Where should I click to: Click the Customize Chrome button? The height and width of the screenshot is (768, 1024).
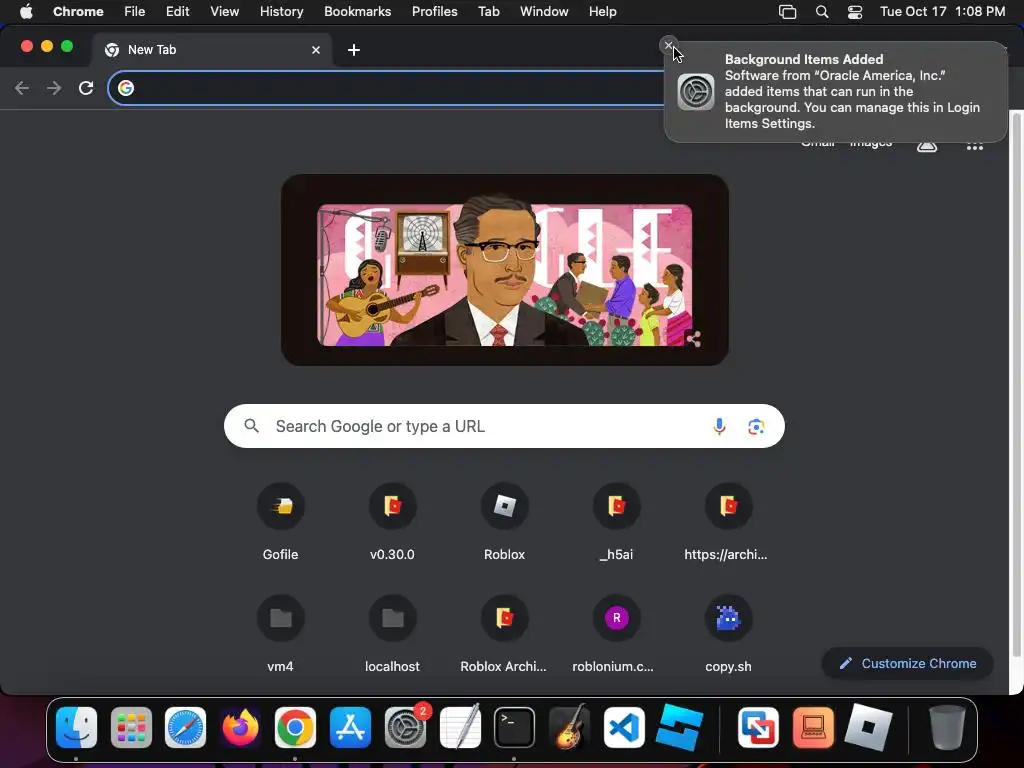[x=908, y=664]
